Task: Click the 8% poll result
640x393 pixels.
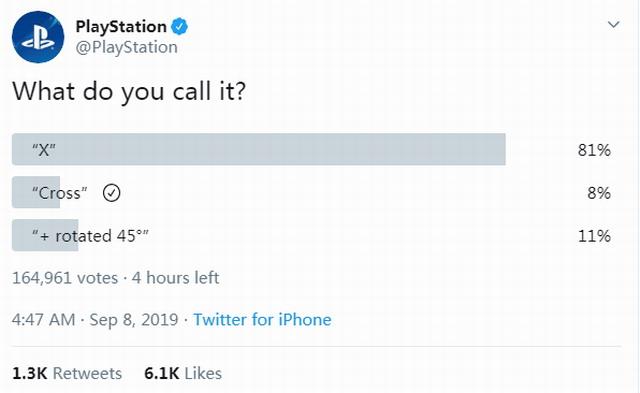Action: pyautogui.click(x=599, y=193)
